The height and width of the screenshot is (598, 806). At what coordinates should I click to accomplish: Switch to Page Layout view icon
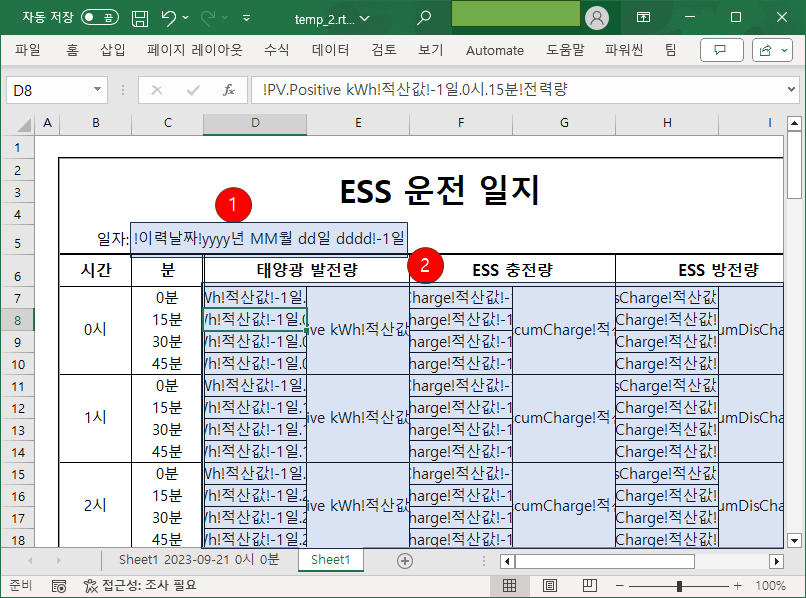(549, 585)
